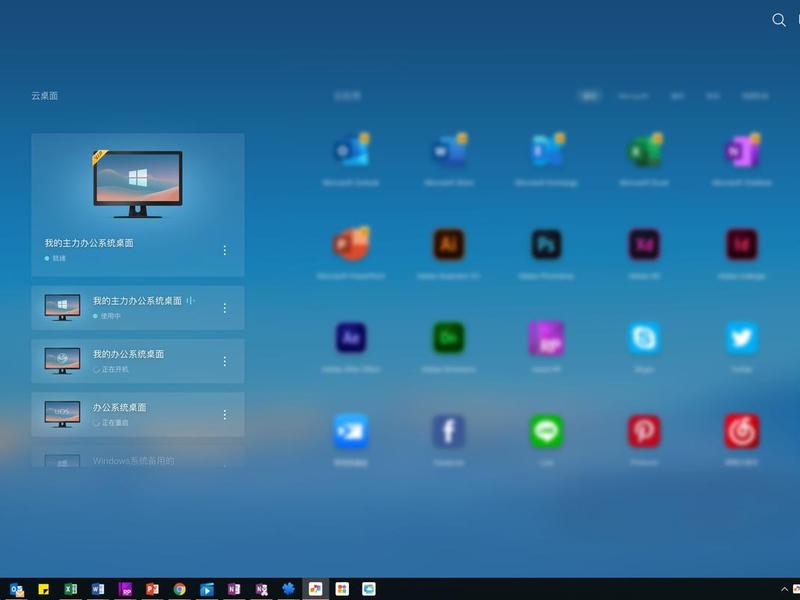Viewport: 800px width, 600px height.
Task: Open three-dot menu on the large 我的主力办公系统桌面 card
Action: pos(224,250)
